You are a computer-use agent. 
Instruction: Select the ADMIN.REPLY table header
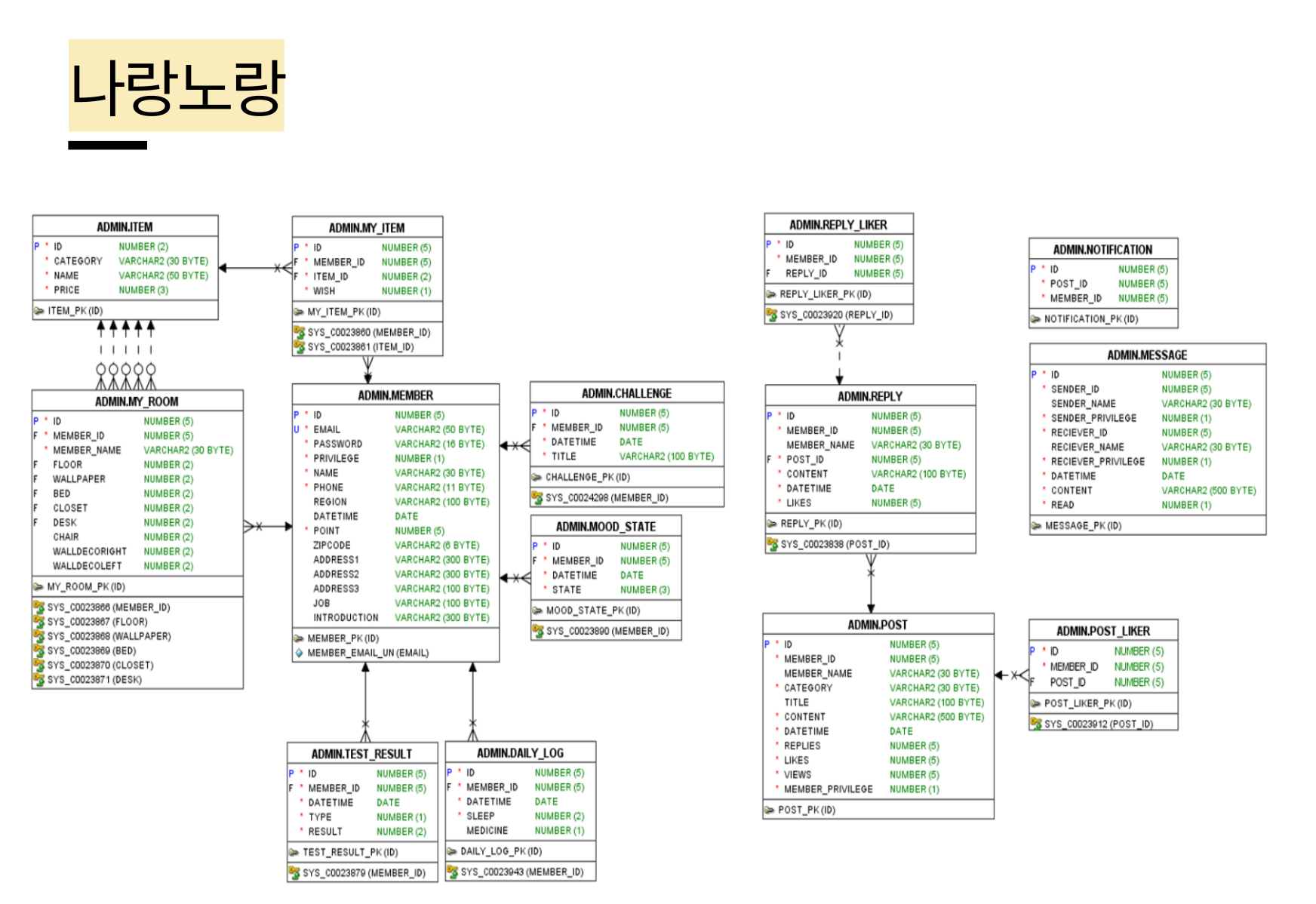click(x=870, y=395)
